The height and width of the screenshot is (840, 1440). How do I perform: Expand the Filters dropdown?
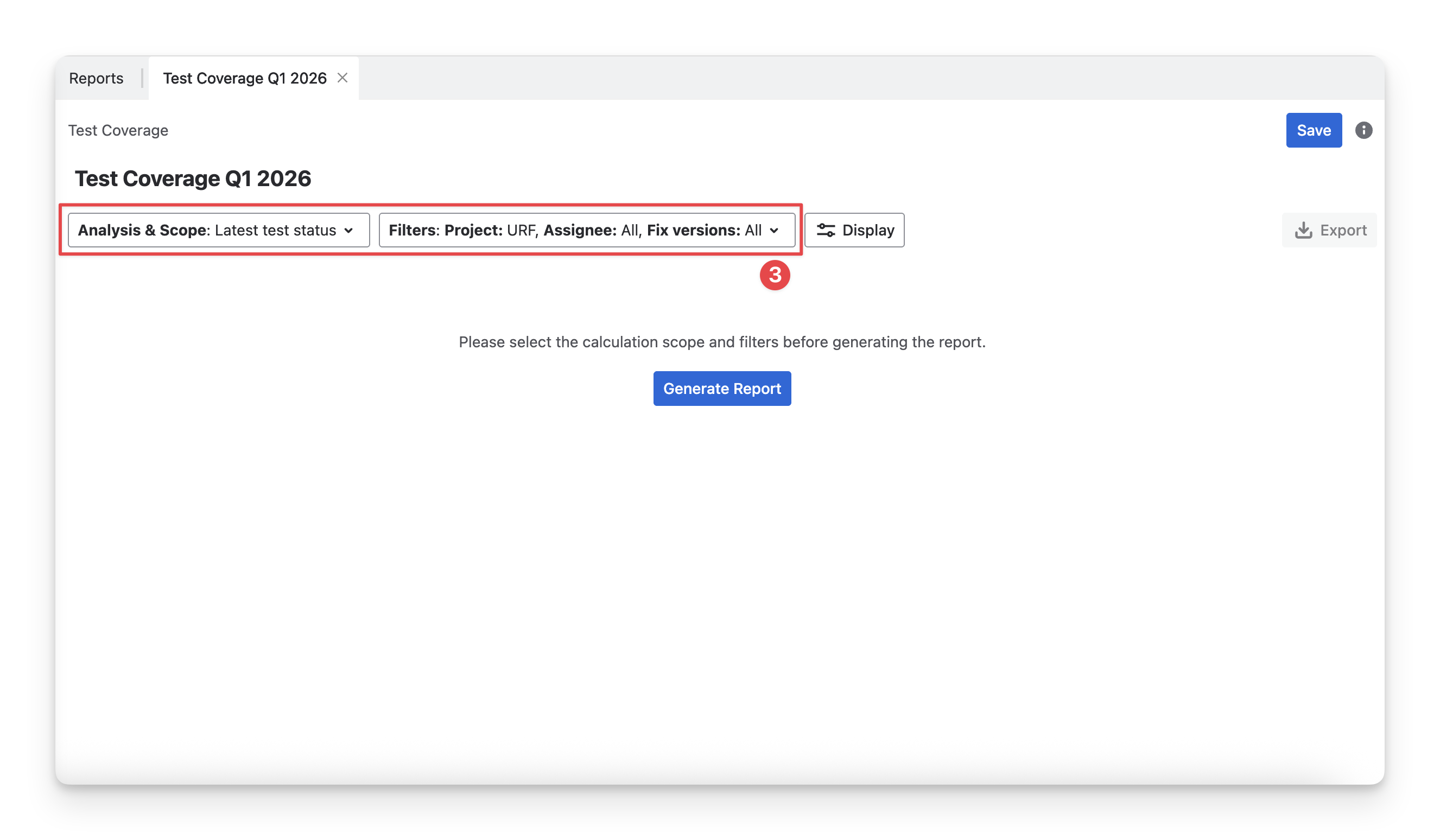point(586,230)
